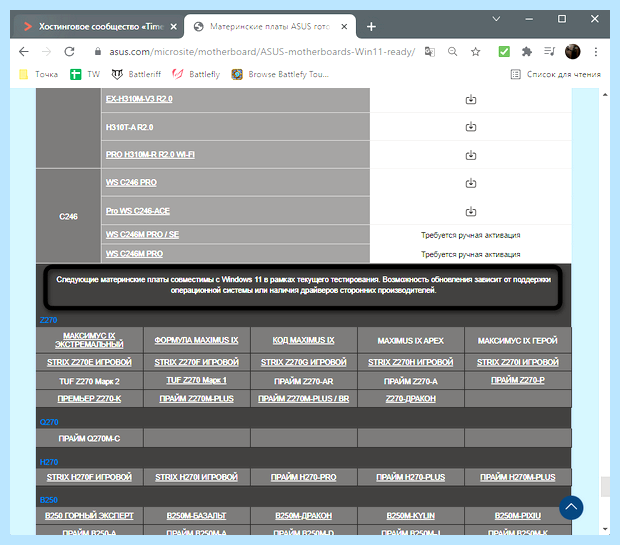620x545 pixels.
Task: Download BIOS for PRO H310M-R R2.0 WI-FI
Action: 471,155
